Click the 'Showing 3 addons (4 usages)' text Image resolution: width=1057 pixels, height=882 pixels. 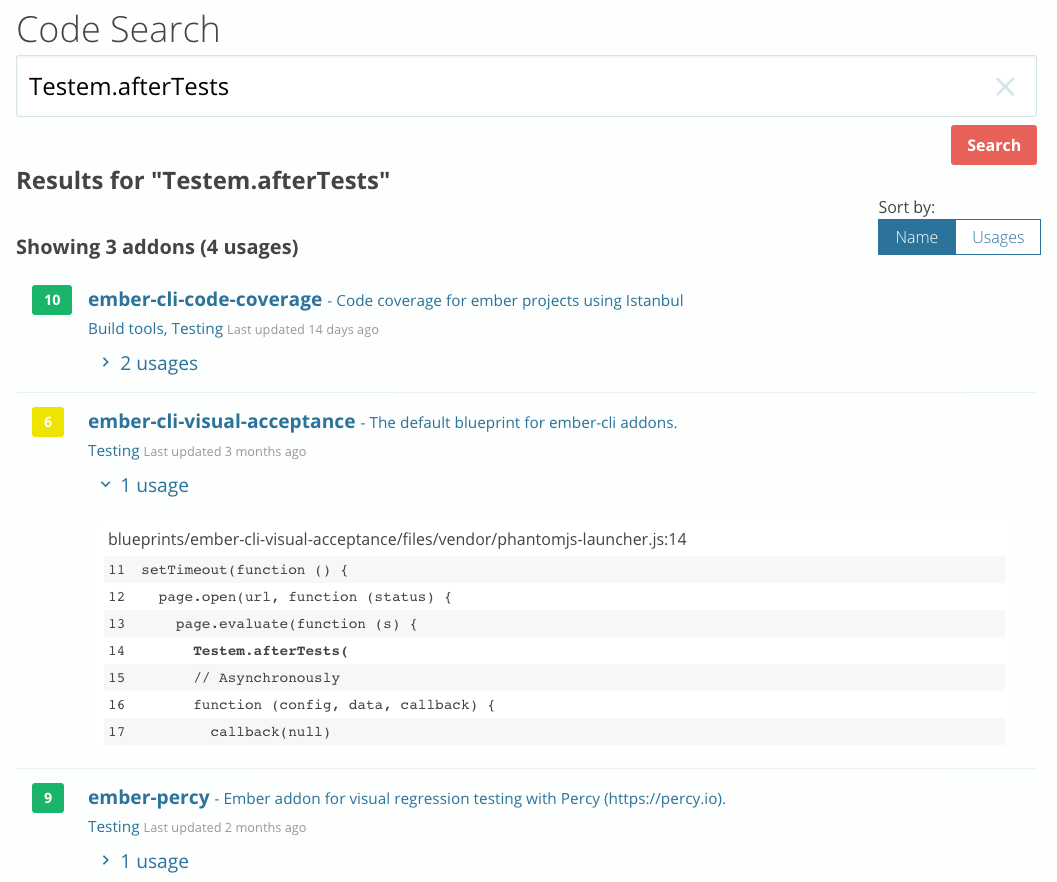point(157,247)
